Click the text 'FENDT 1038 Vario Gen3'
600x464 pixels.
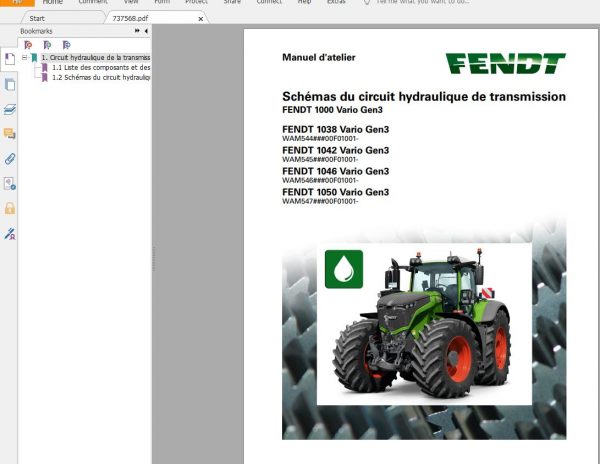(336, 129)
